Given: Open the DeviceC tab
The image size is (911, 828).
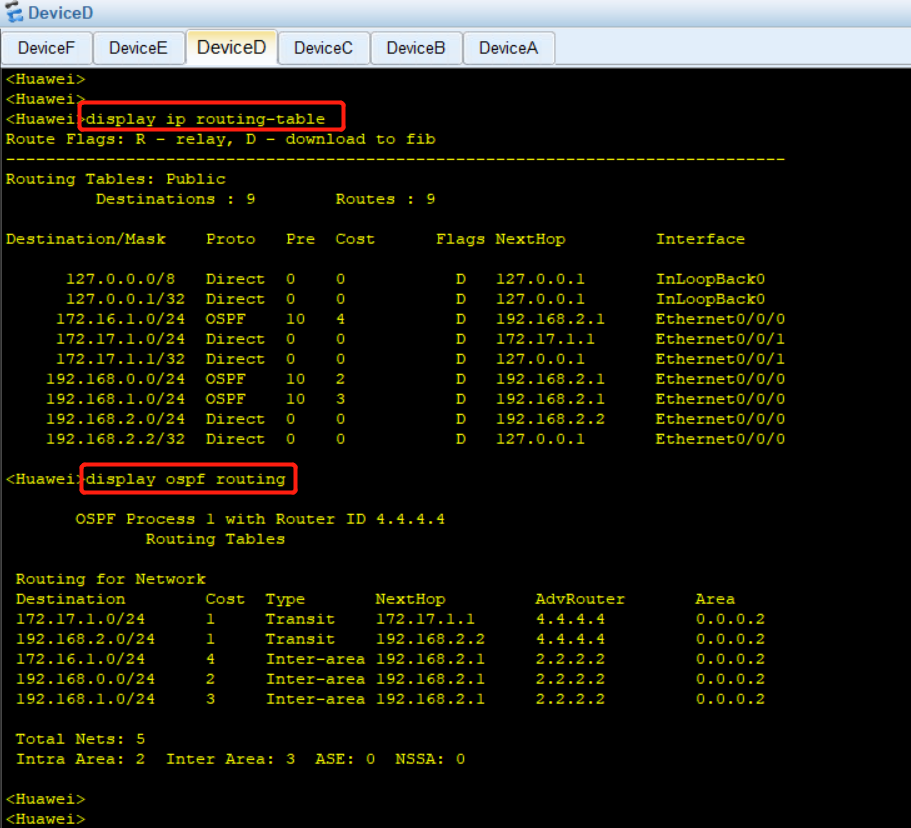Looking at the screenshot, I should pyautogui.click(x=323, y=48).
